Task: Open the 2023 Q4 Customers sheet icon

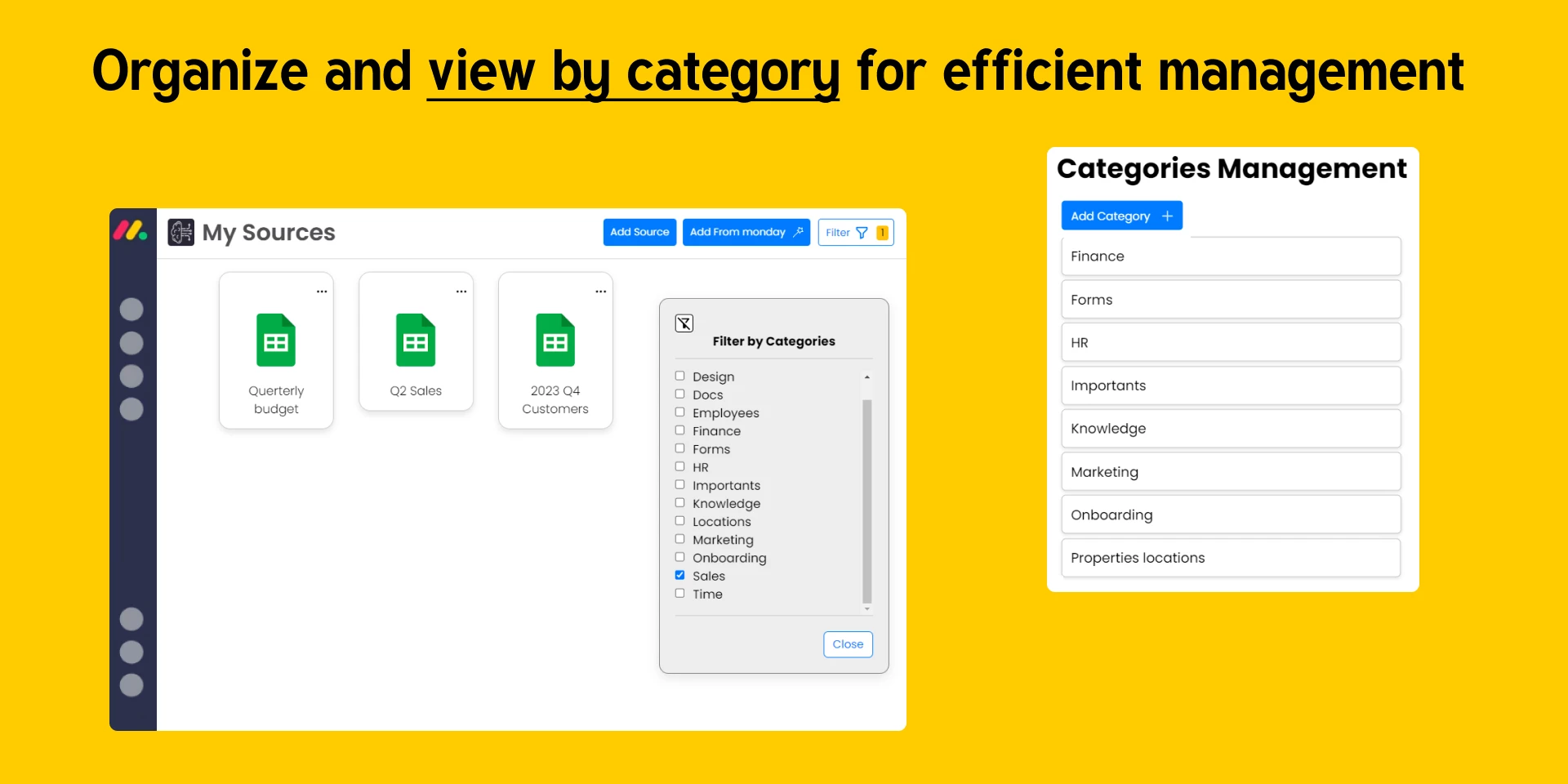Action: (x=555, y=340)
